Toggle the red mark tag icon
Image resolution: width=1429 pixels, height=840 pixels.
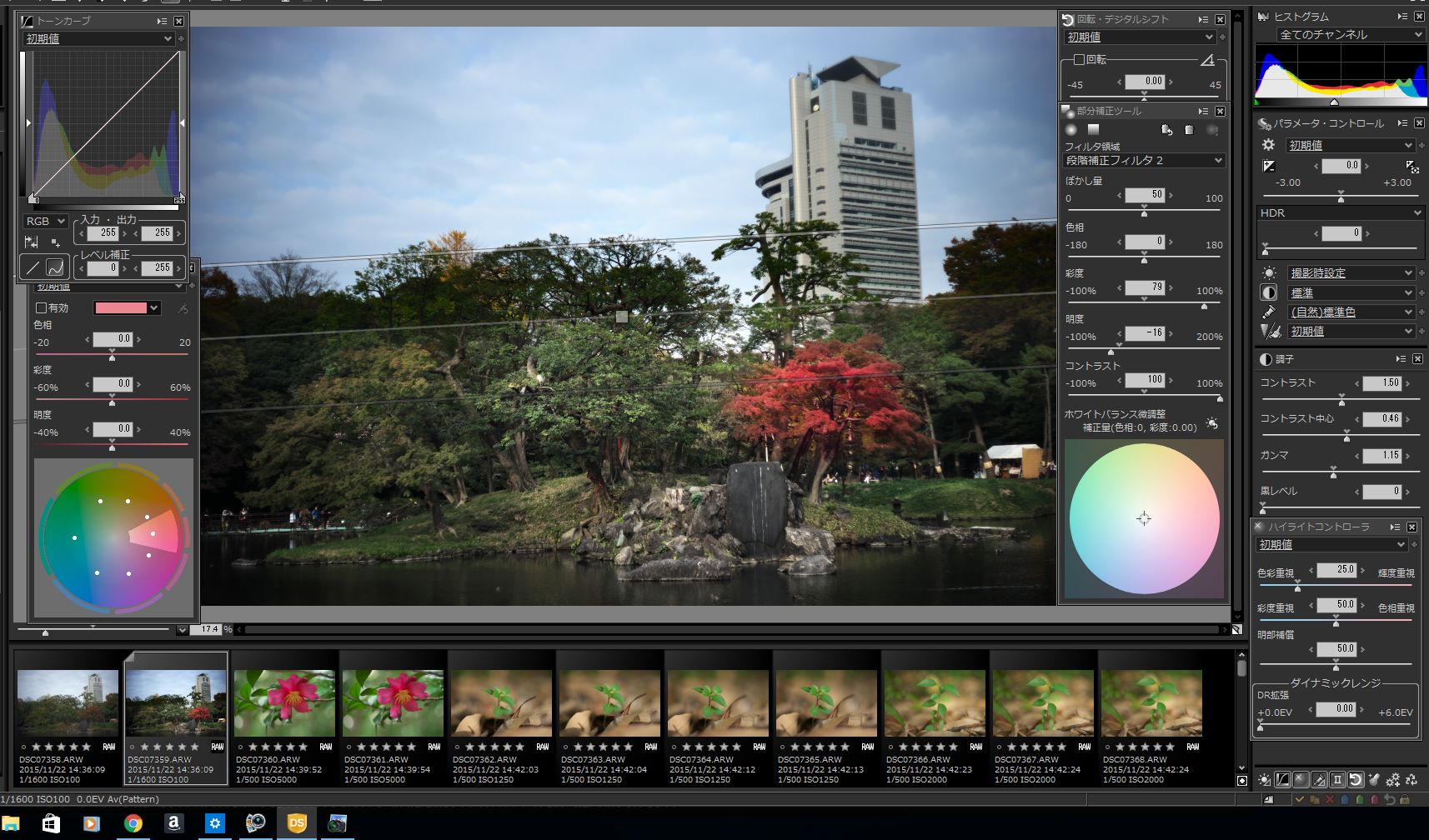point(1375,799)
